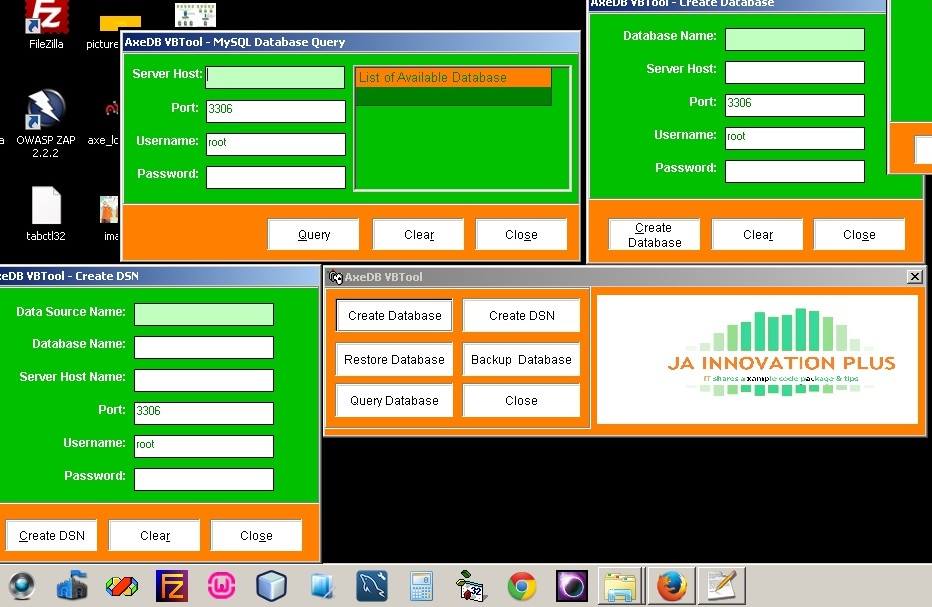Click the List of Available Database header
This screenshot has width=932, height=607.
tap(454, 77)
